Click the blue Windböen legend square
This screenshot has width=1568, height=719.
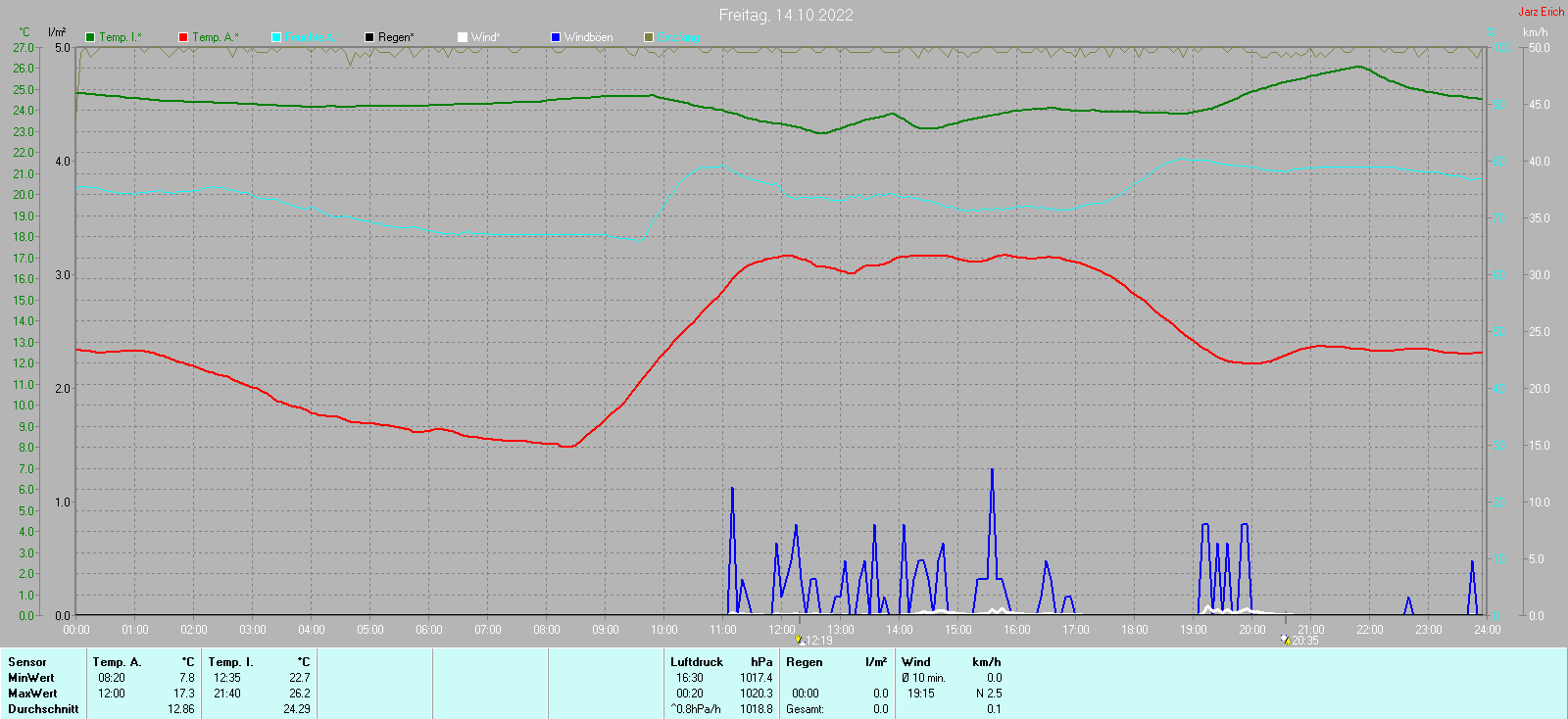[556, 37]
